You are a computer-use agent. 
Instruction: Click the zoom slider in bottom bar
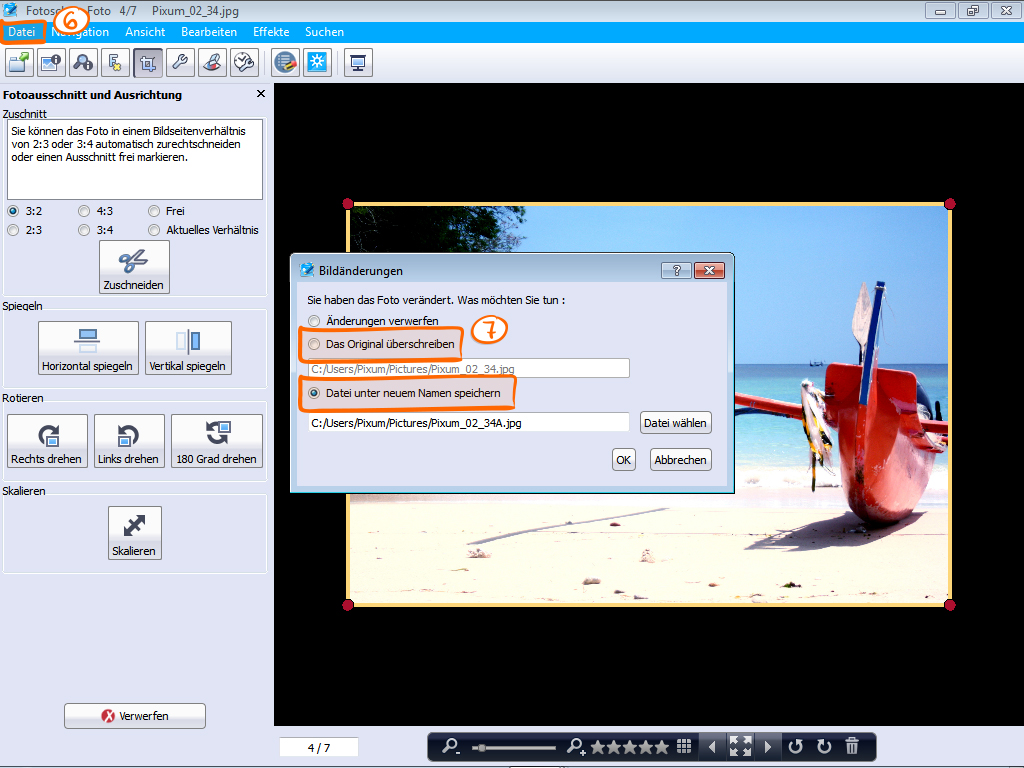tap(515, 747)
